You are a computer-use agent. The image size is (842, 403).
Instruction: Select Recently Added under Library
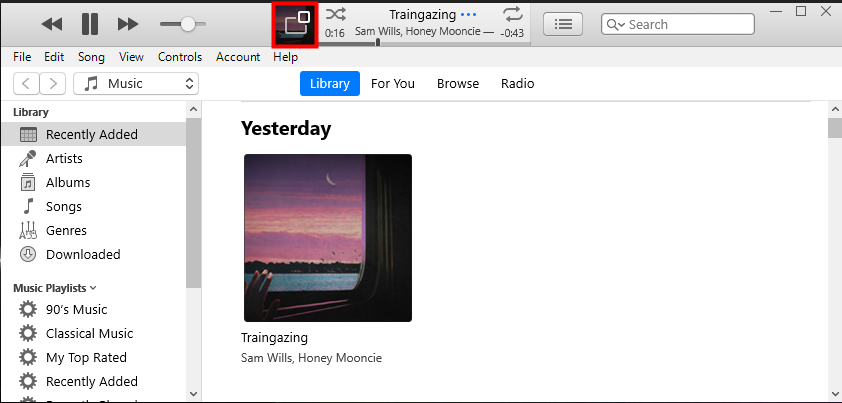point(93,134)
